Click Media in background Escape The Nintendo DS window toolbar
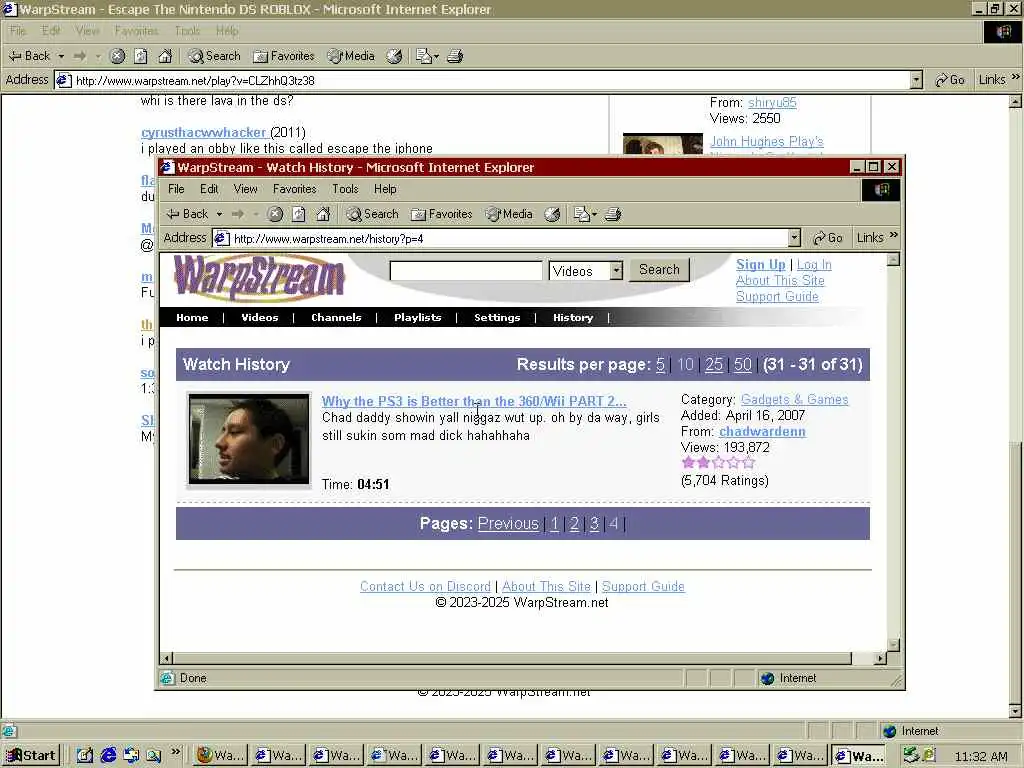The height and width of the screenshot is (768, 1024). point(351,56)
